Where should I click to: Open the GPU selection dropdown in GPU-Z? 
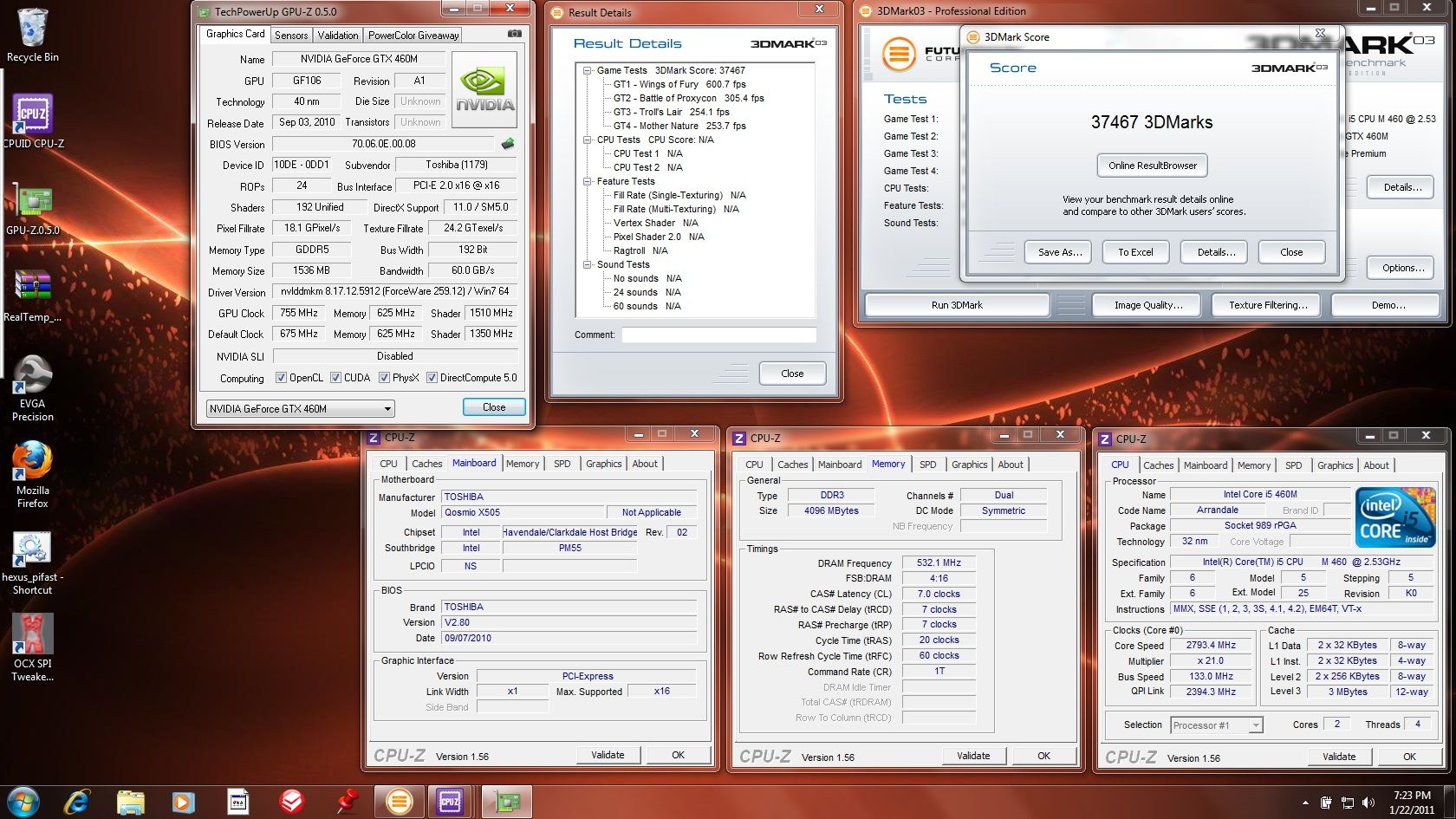point(300,408)
